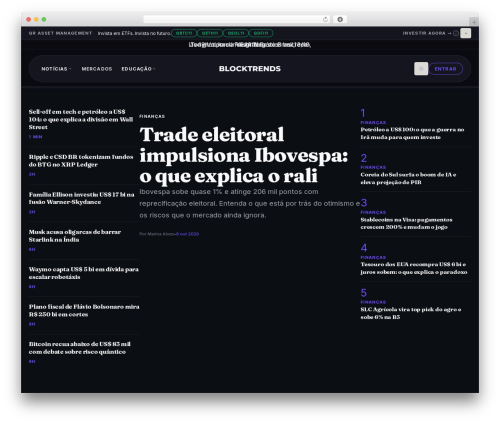Click the Investir Agora link
The height and width of the screenshot is (423, 500).
[427, 33]
